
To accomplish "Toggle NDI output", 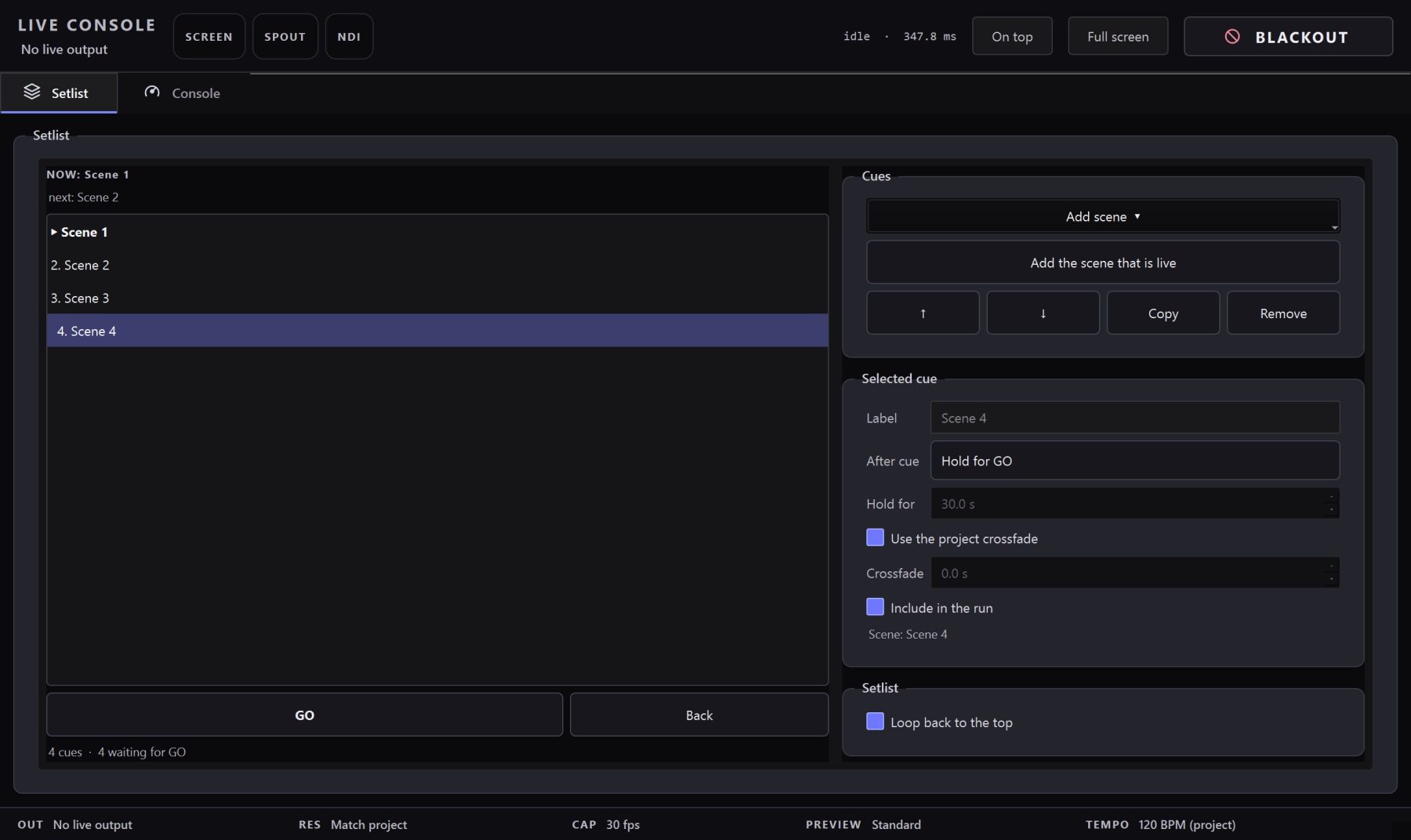I will coord(350,36).
